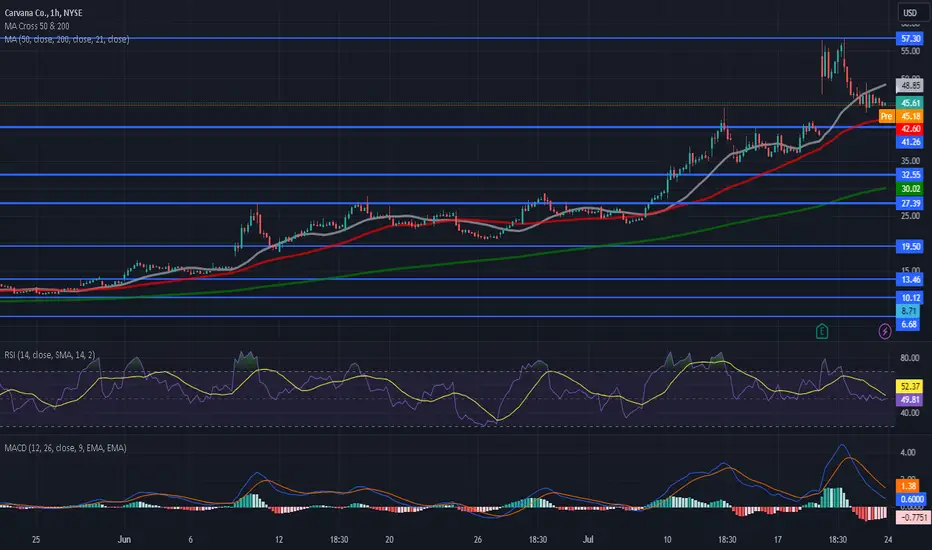Click the 48.85 gray price label

tap(910, 86)
